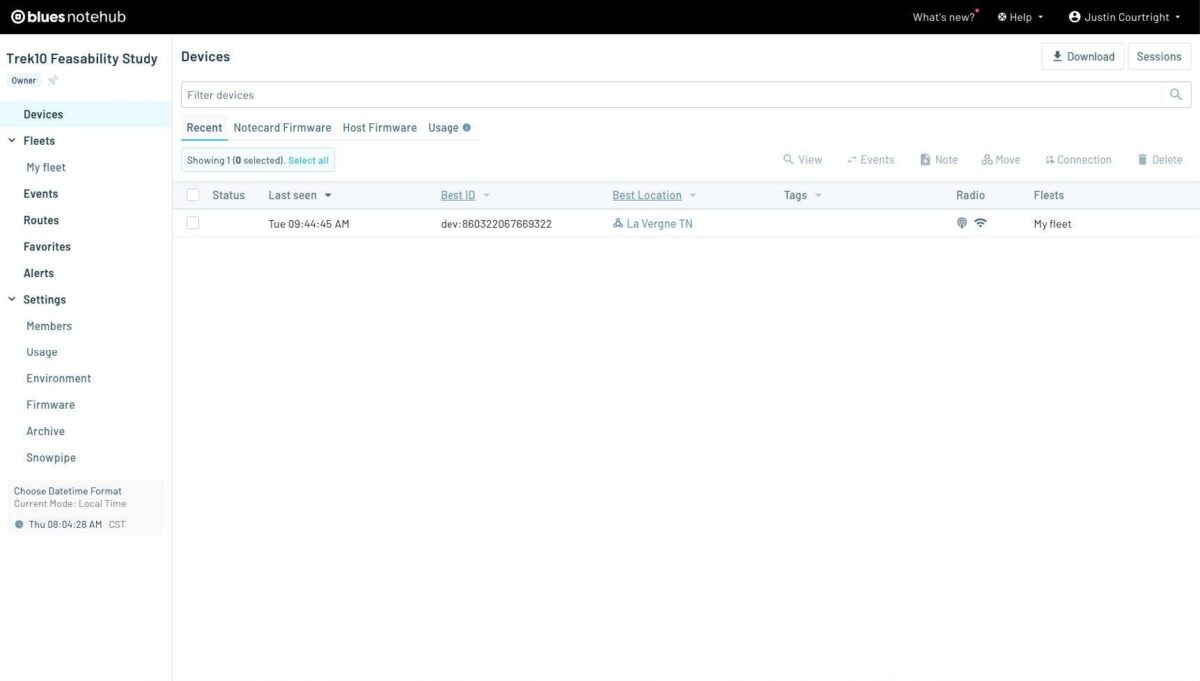Viewport: 1200px width, 681px height.
Task: Click the Delete trash icon
Action: click(1142, 160)
